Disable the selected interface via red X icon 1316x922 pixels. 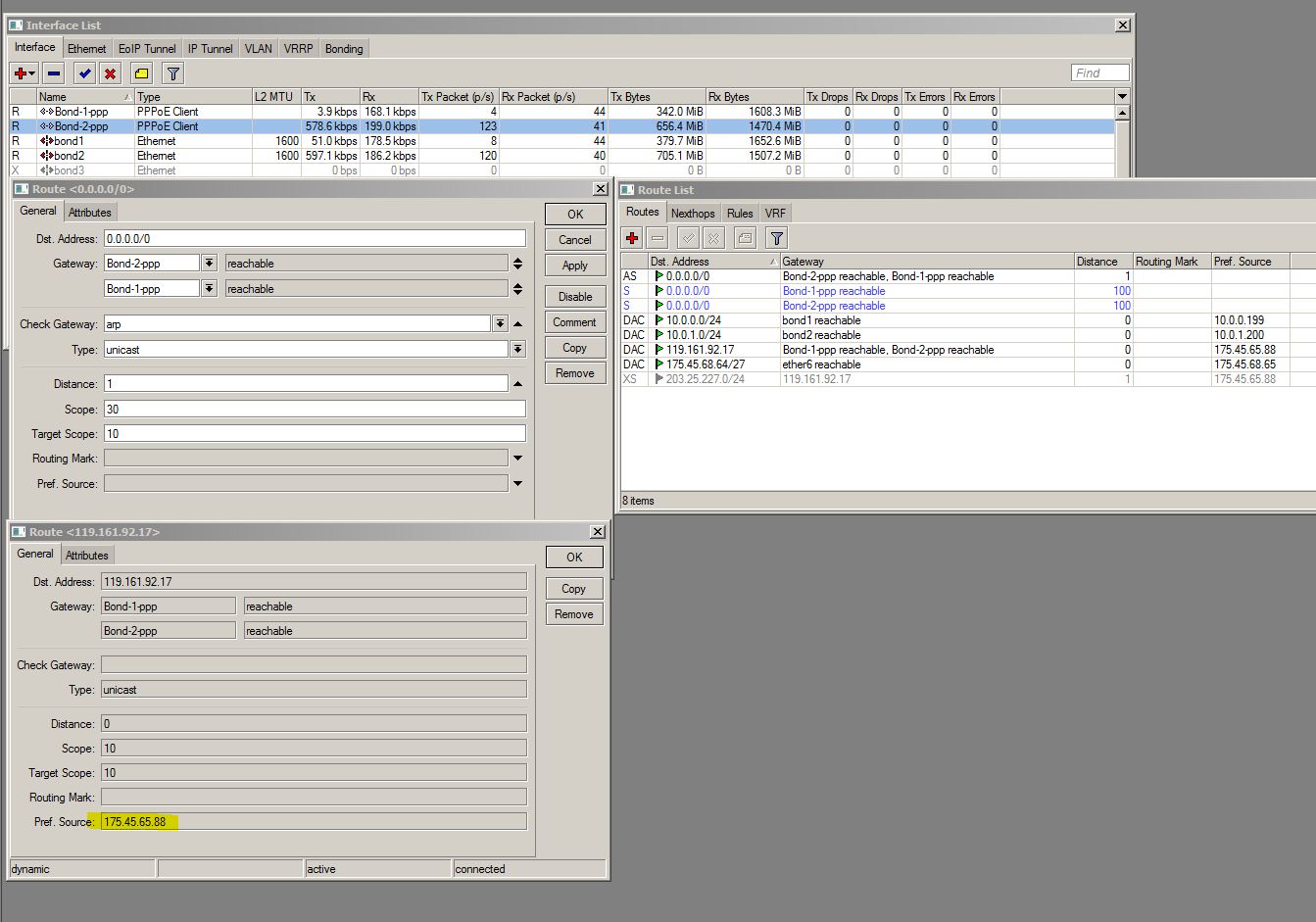click(x=110, y=73)
